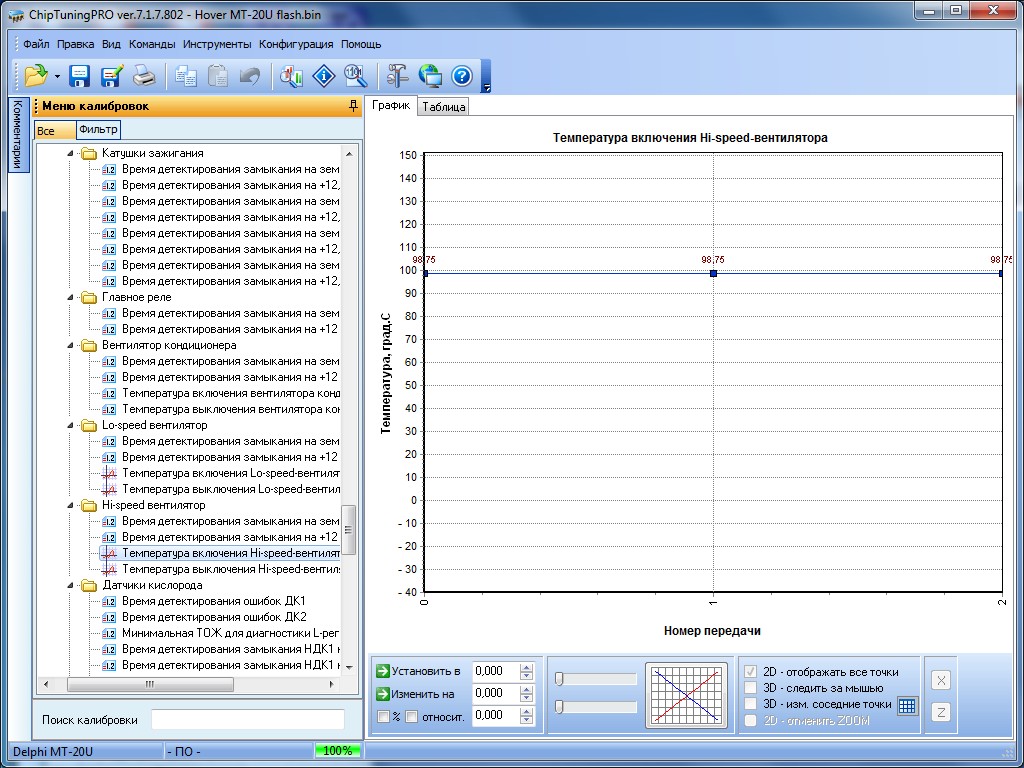This screenshot has height=768, width=1024.
Task: Click the crossed-lines graph interpolation button
Action: [x=686, y=694]
